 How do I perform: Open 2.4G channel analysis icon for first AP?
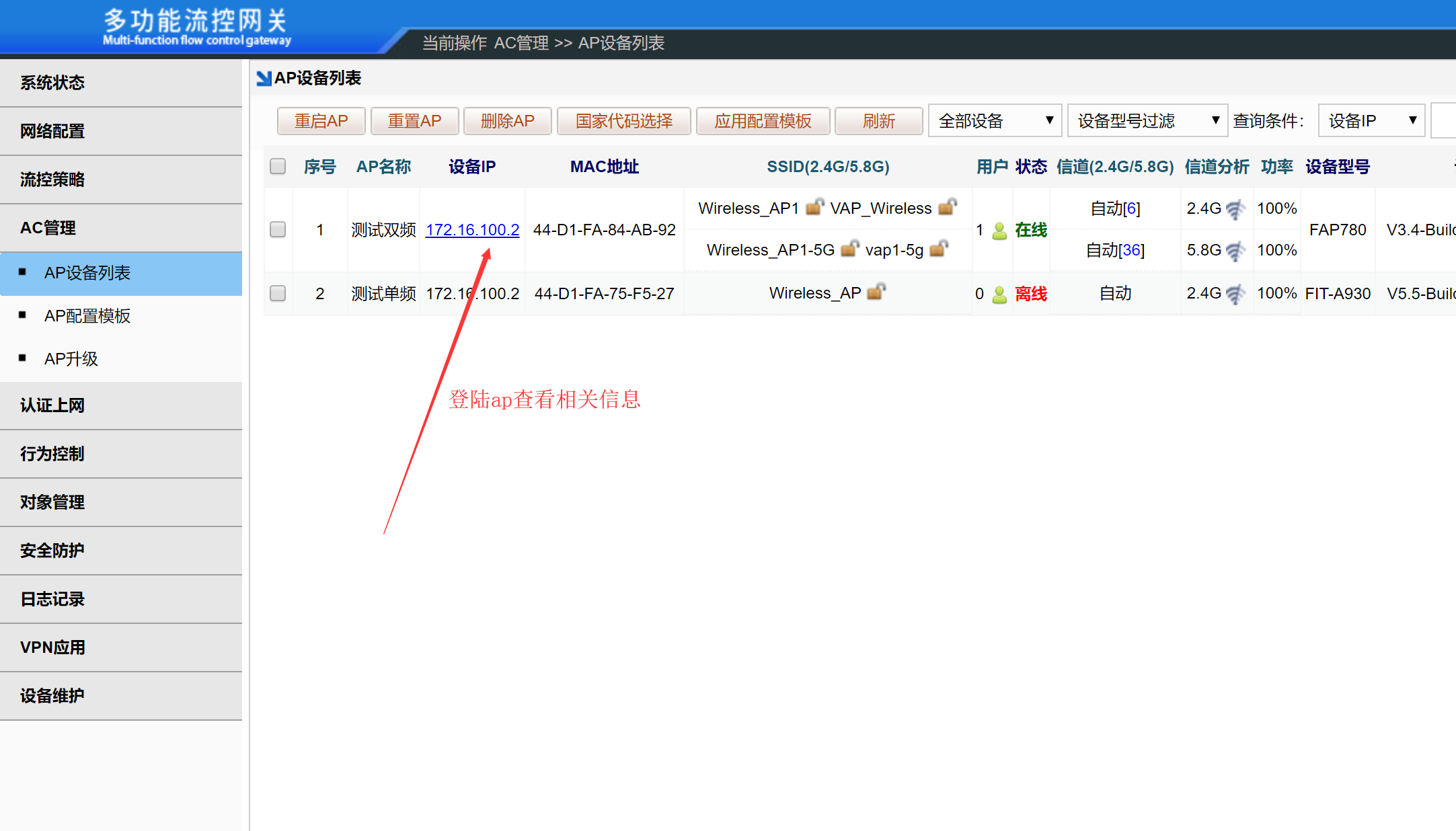click(x=1235, y=209)
